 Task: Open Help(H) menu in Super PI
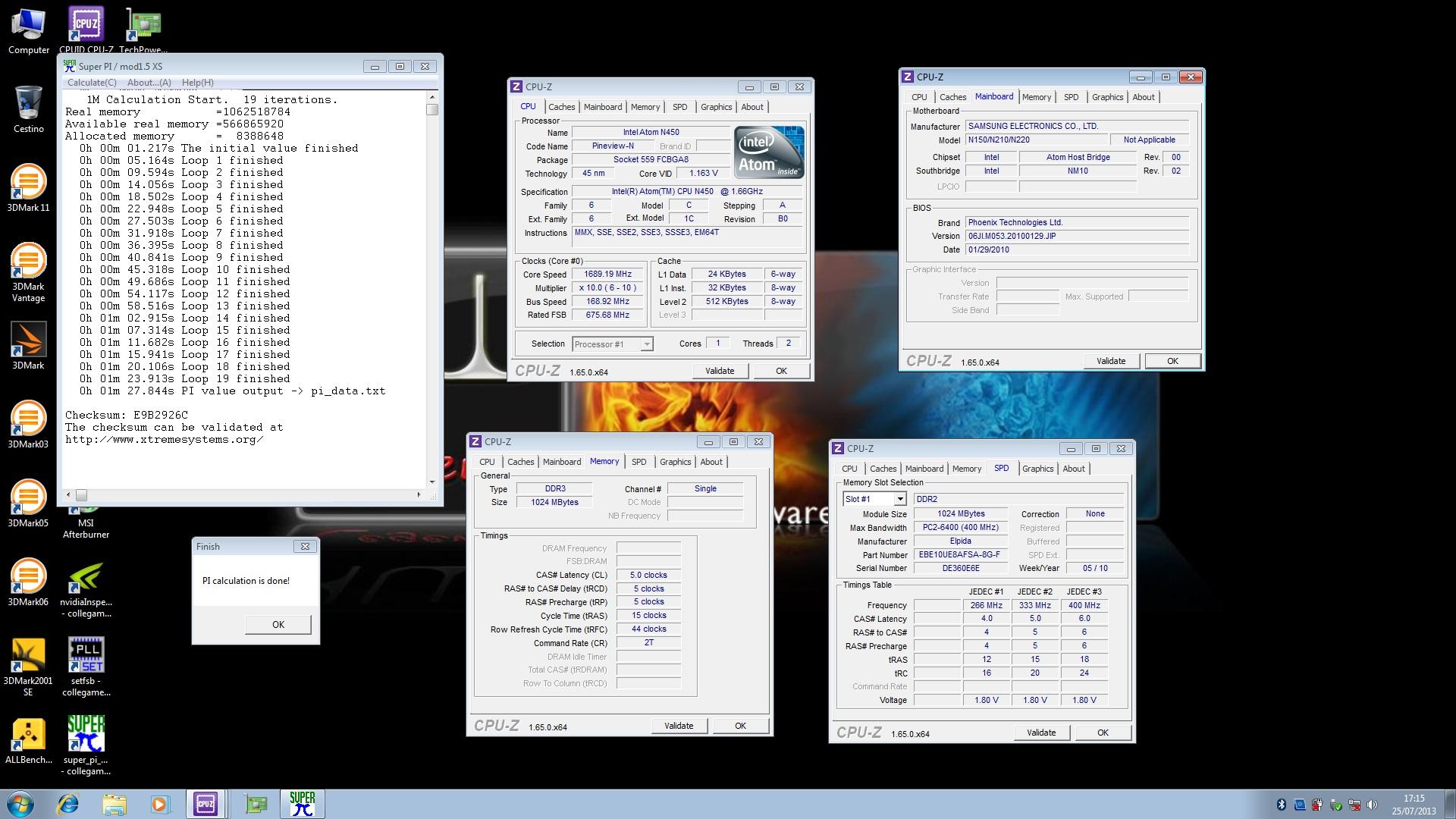(x=197, y=83)
